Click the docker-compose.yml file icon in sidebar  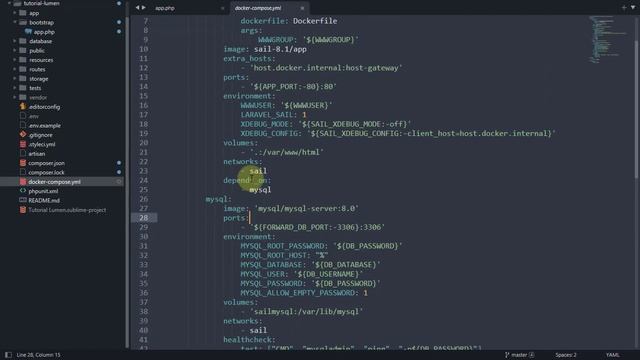[x=23, y=182]
